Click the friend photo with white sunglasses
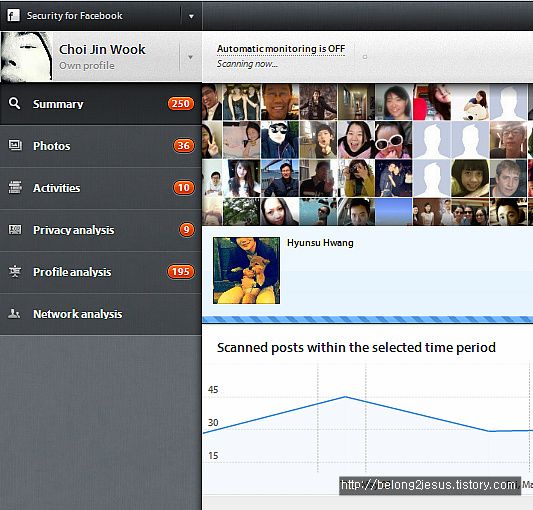Screen dimensions: 533x510 click(393, 140)
